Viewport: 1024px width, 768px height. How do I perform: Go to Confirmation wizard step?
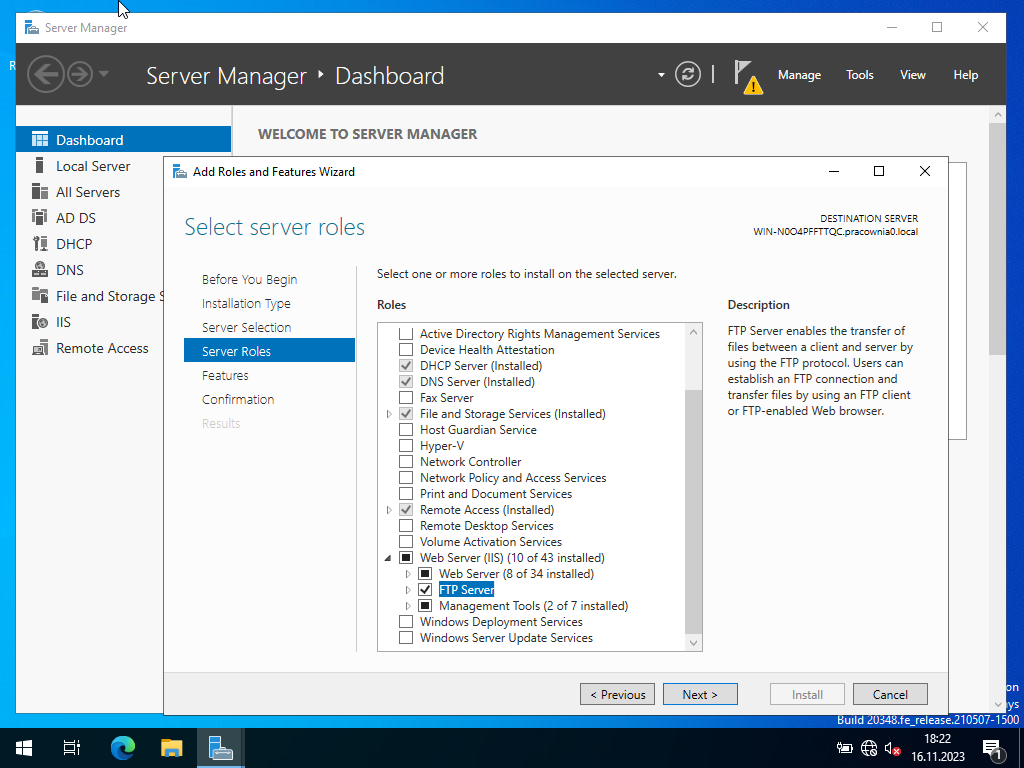[x=238, y=399]
